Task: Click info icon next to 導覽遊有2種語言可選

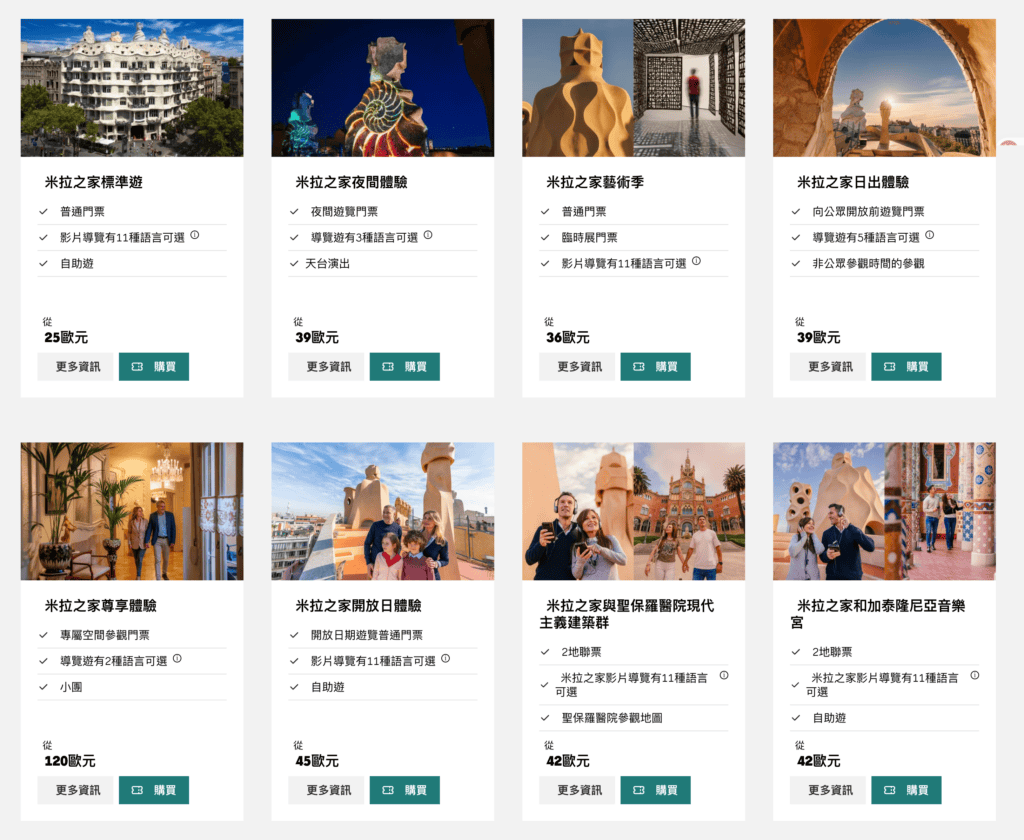Action: click(177, 658)
